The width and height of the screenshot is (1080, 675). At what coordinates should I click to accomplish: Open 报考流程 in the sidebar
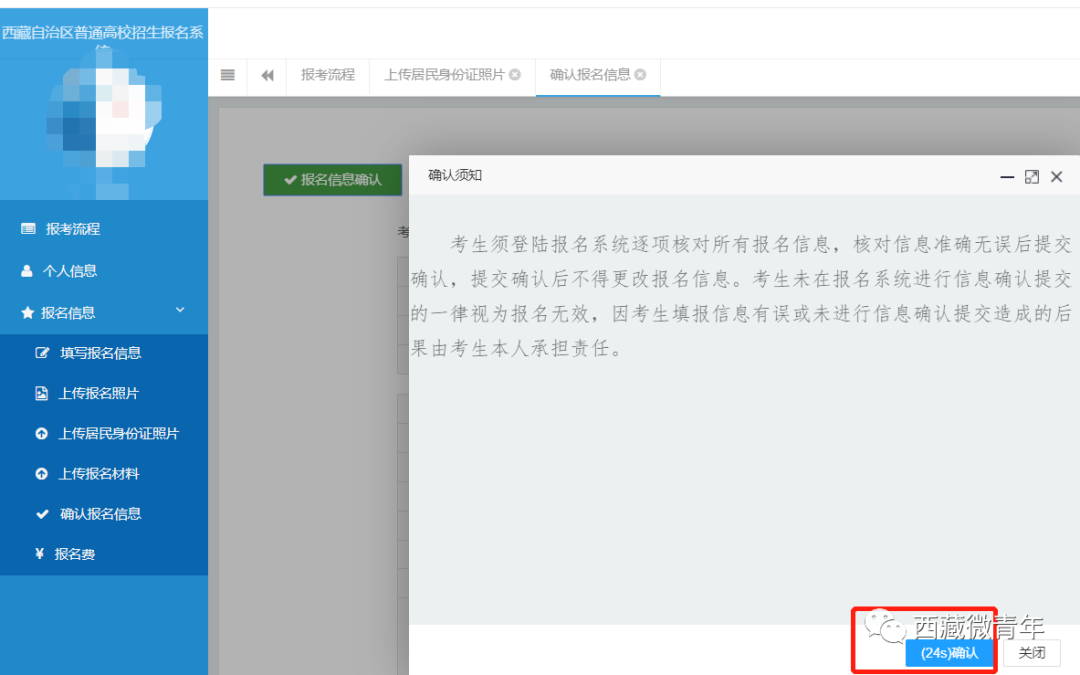point(72,229)
